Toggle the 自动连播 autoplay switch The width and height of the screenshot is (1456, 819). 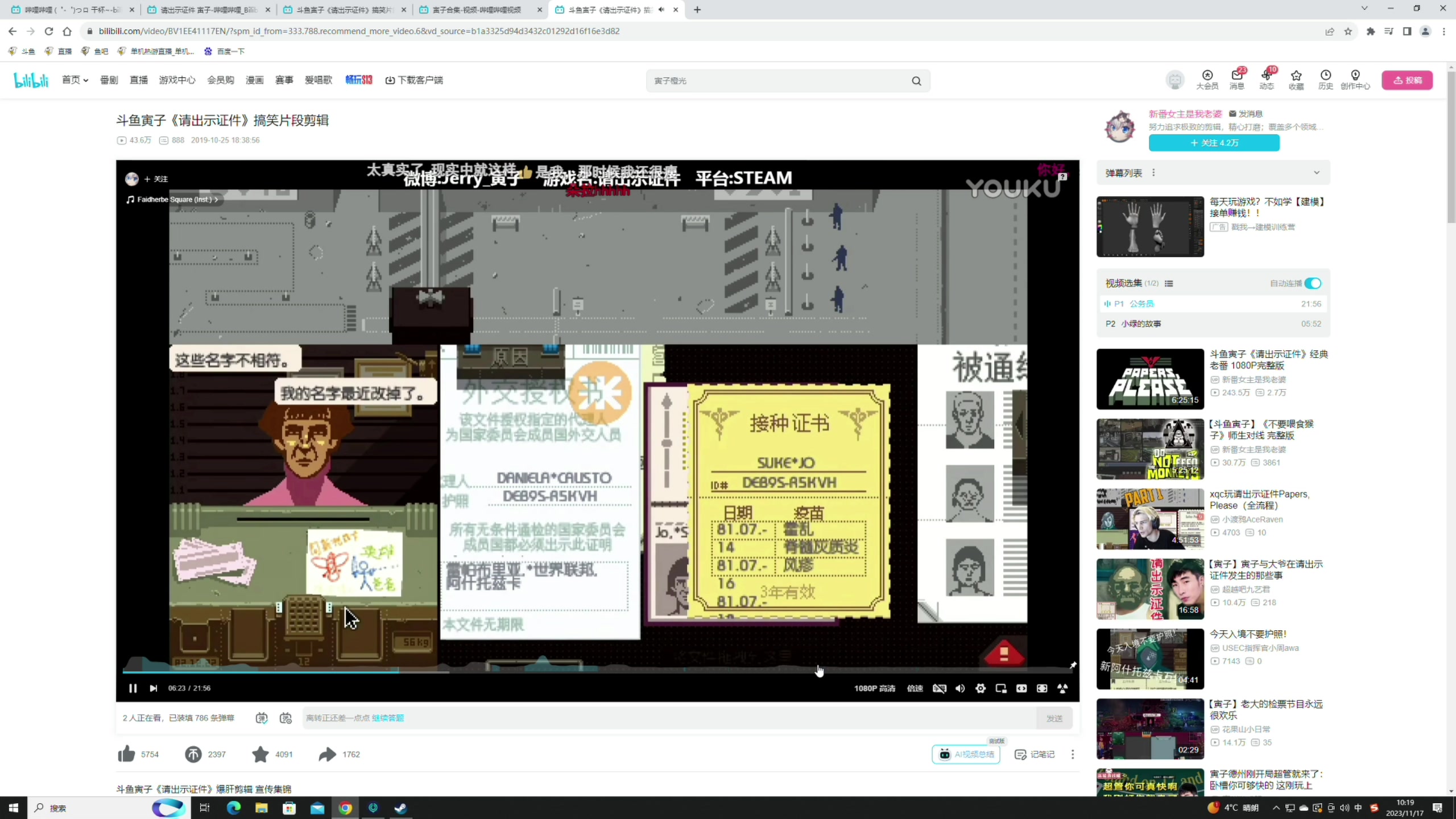1313,283
